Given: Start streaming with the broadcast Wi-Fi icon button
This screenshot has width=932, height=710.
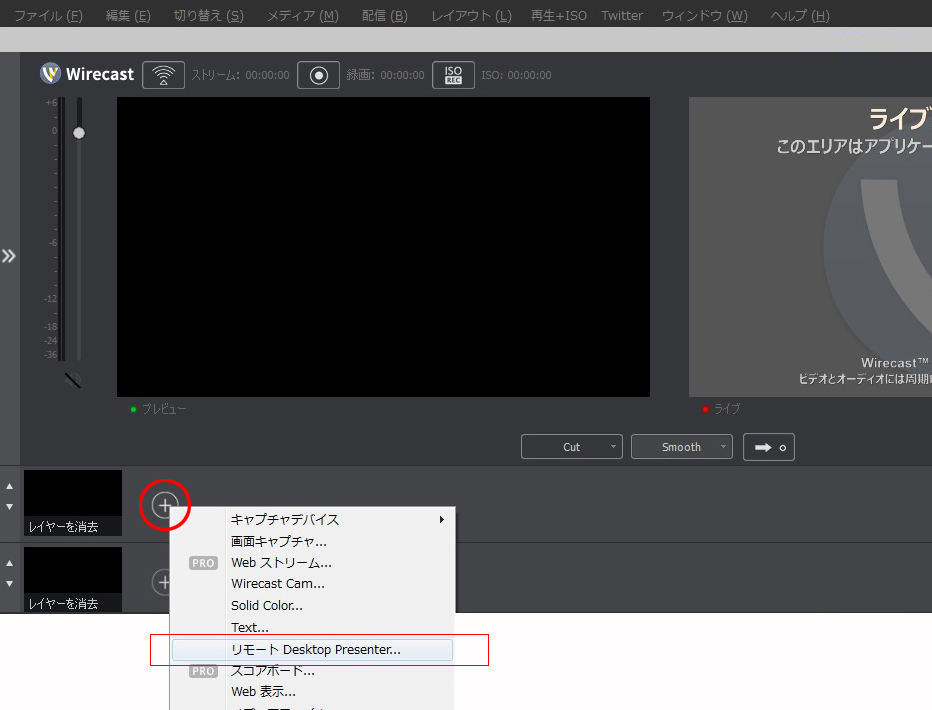Looking at the screenshot, I should tap(163, 75).
